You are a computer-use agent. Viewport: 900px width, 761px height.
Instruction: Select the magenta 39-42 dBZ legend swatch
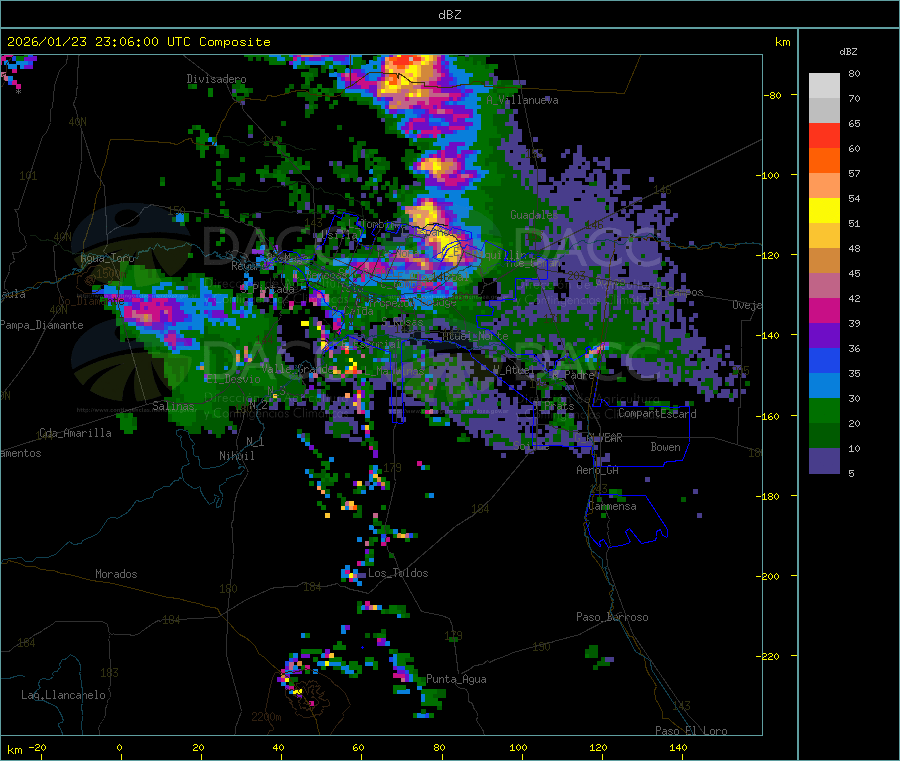pyautogui.click(x=824, y=310)
